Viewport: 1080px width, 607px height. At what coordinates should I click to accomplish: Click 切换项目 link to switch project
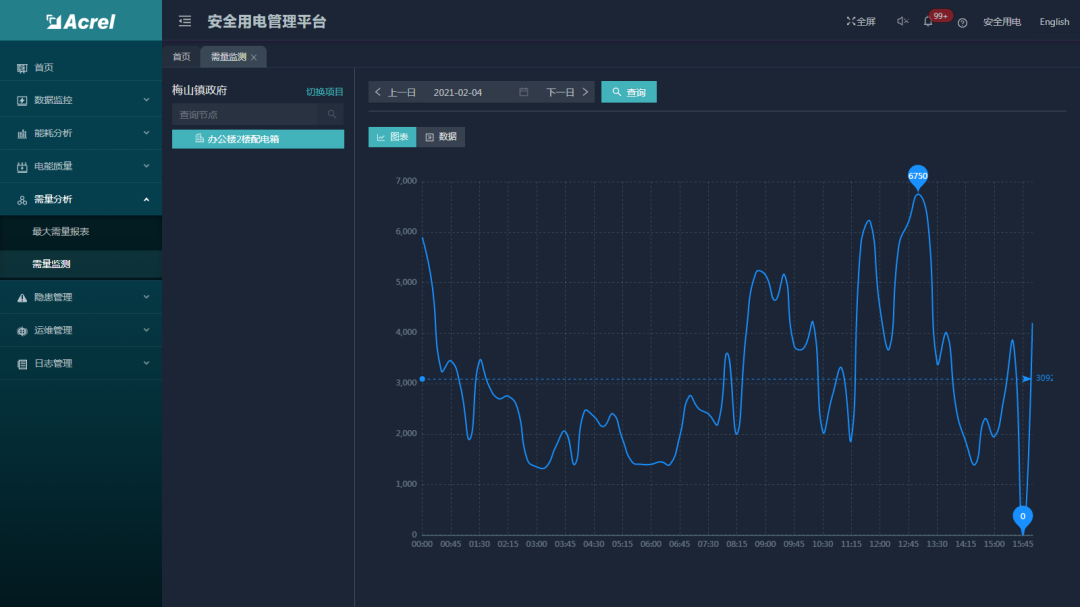coord(324,92)
